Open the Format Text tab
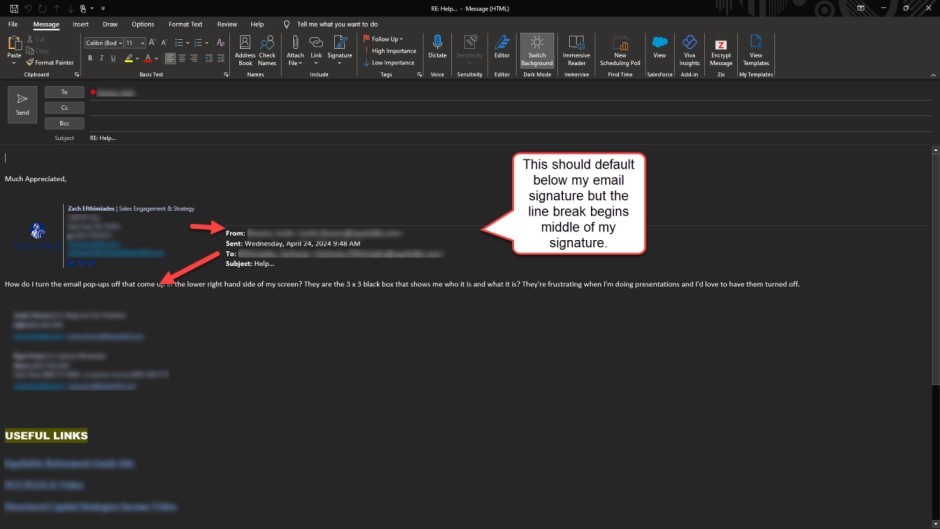This screenshot has height=529, width=940. click(185, 25)
